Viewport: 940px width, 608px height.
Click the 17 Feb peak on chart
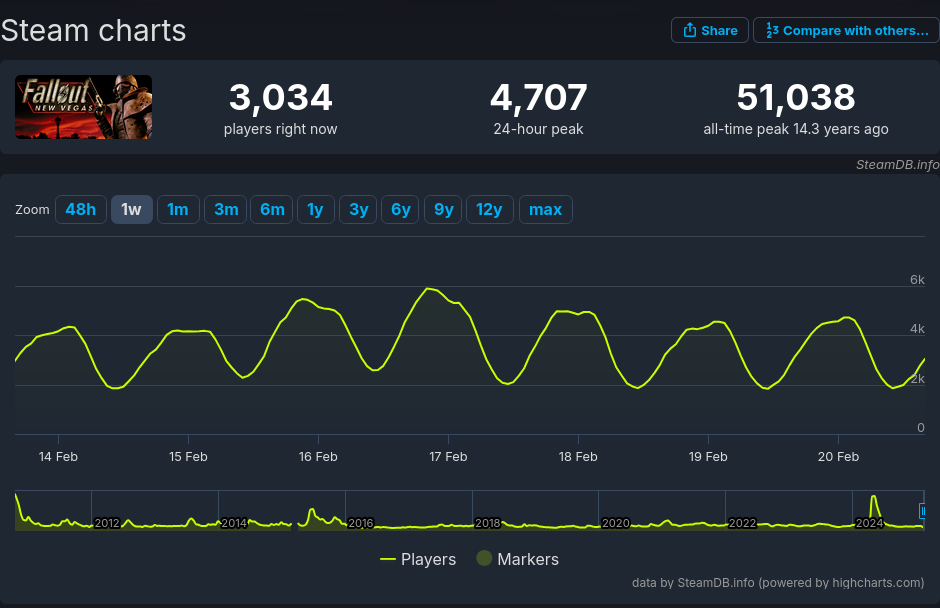point(429,289)
